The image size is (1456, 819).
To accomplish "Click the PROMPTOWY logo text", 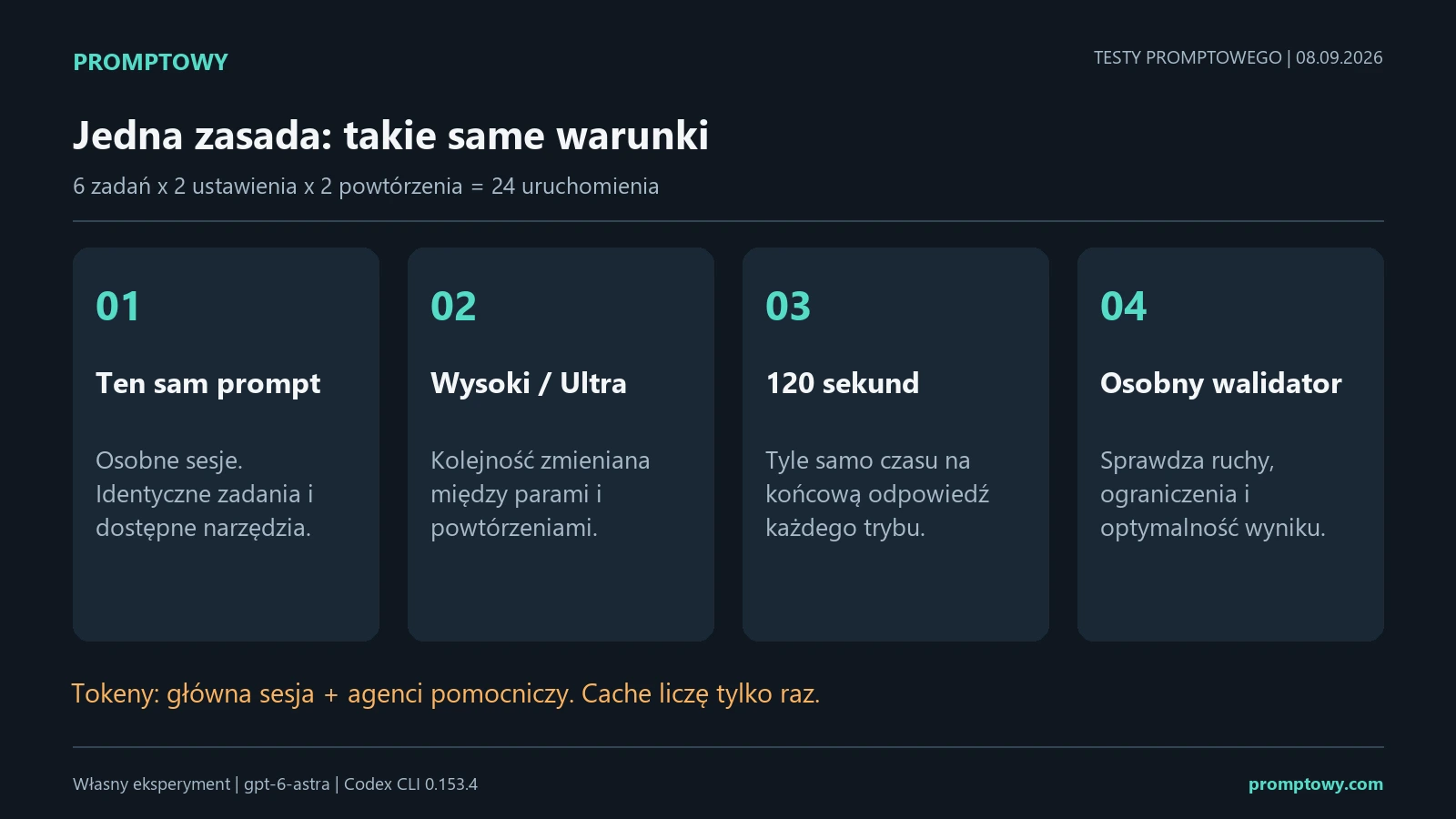I will coord(150,62).
